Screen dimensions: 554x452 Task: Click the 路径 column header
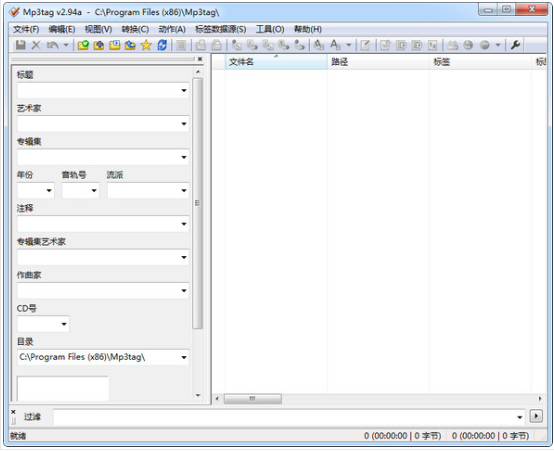tap(378, 62)
